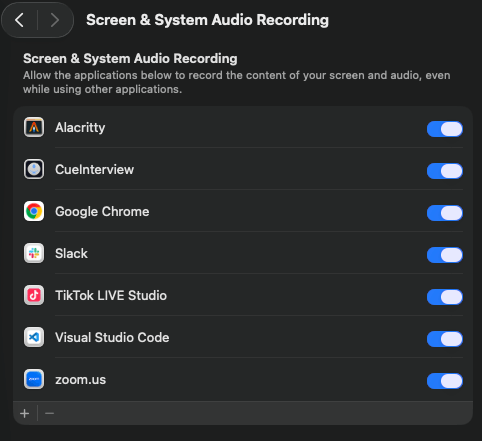Viewport: 482px width, 441px height.
Task: Remove application with the minus button
Action: 49,414
